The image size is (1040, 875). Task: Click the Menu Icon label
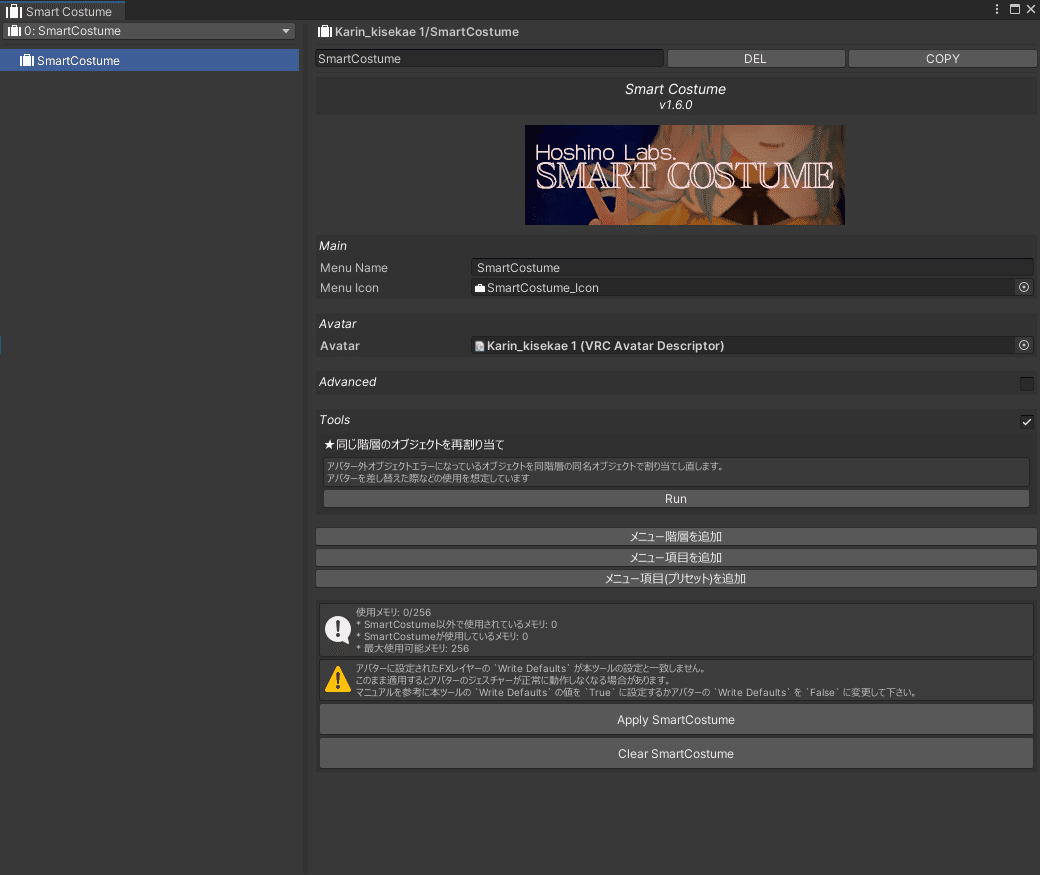tap(349, 288)
